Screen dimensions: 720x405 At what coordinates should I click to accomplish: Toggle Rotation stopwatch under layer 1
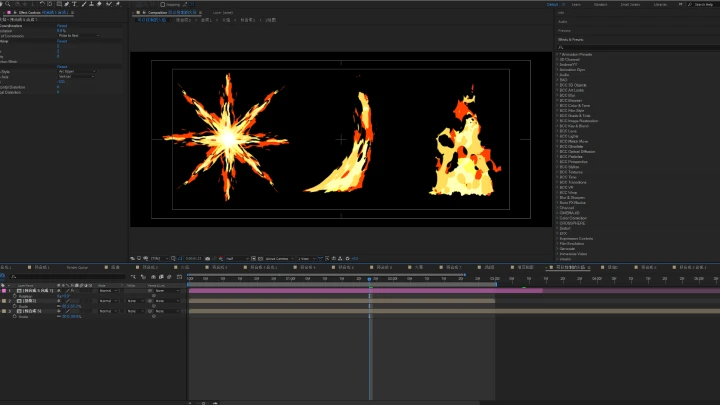pyautogui.click(x=15, y=296)
